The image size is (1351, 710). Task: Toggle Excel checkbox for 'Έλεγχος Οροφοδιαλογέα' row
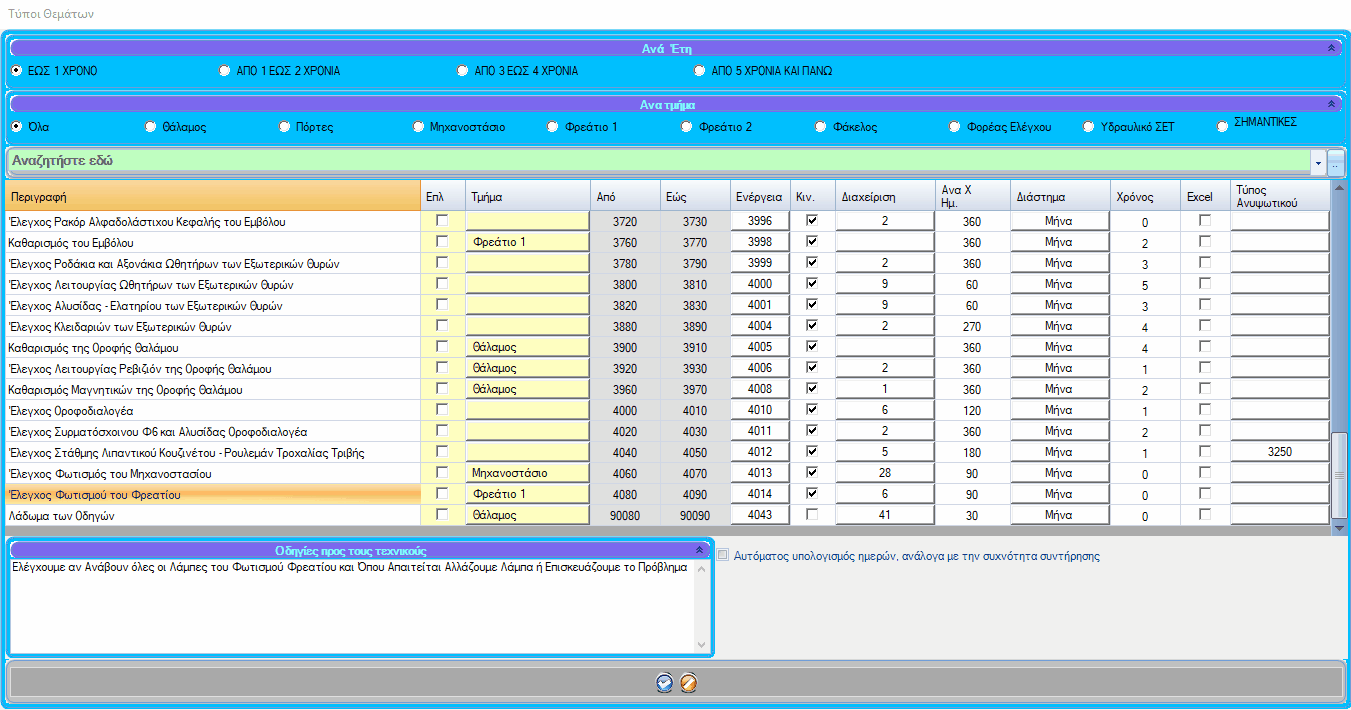tap(1205, 410)
